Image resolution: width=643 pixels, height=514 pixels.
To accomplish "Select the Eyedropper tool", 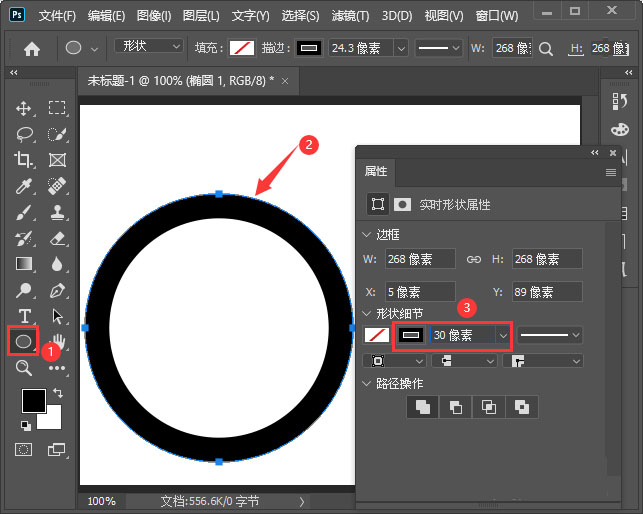I will (x=23, y=186).
